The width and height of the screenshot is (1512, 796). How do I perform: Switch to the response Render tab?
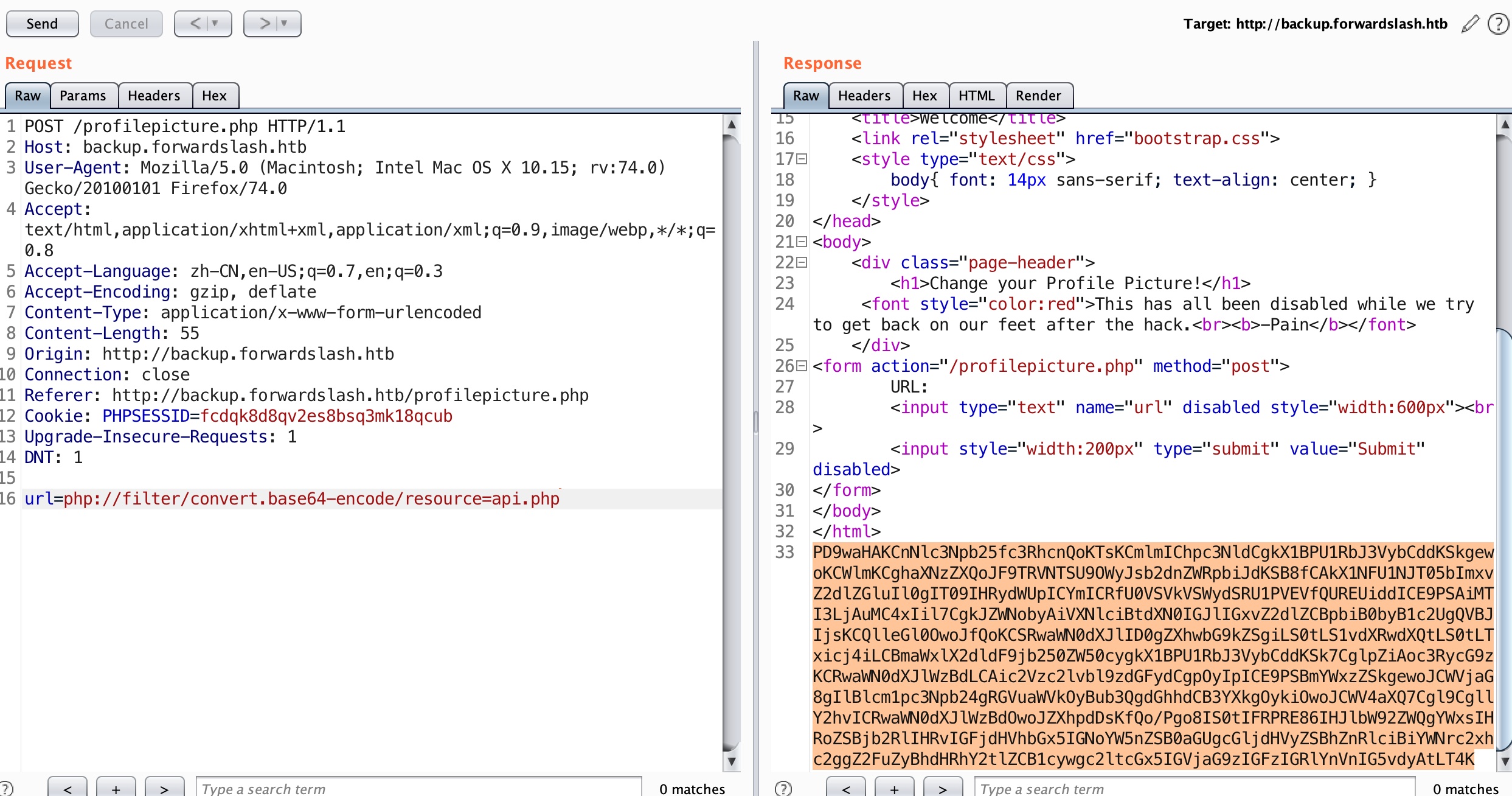click(1038, 96)
